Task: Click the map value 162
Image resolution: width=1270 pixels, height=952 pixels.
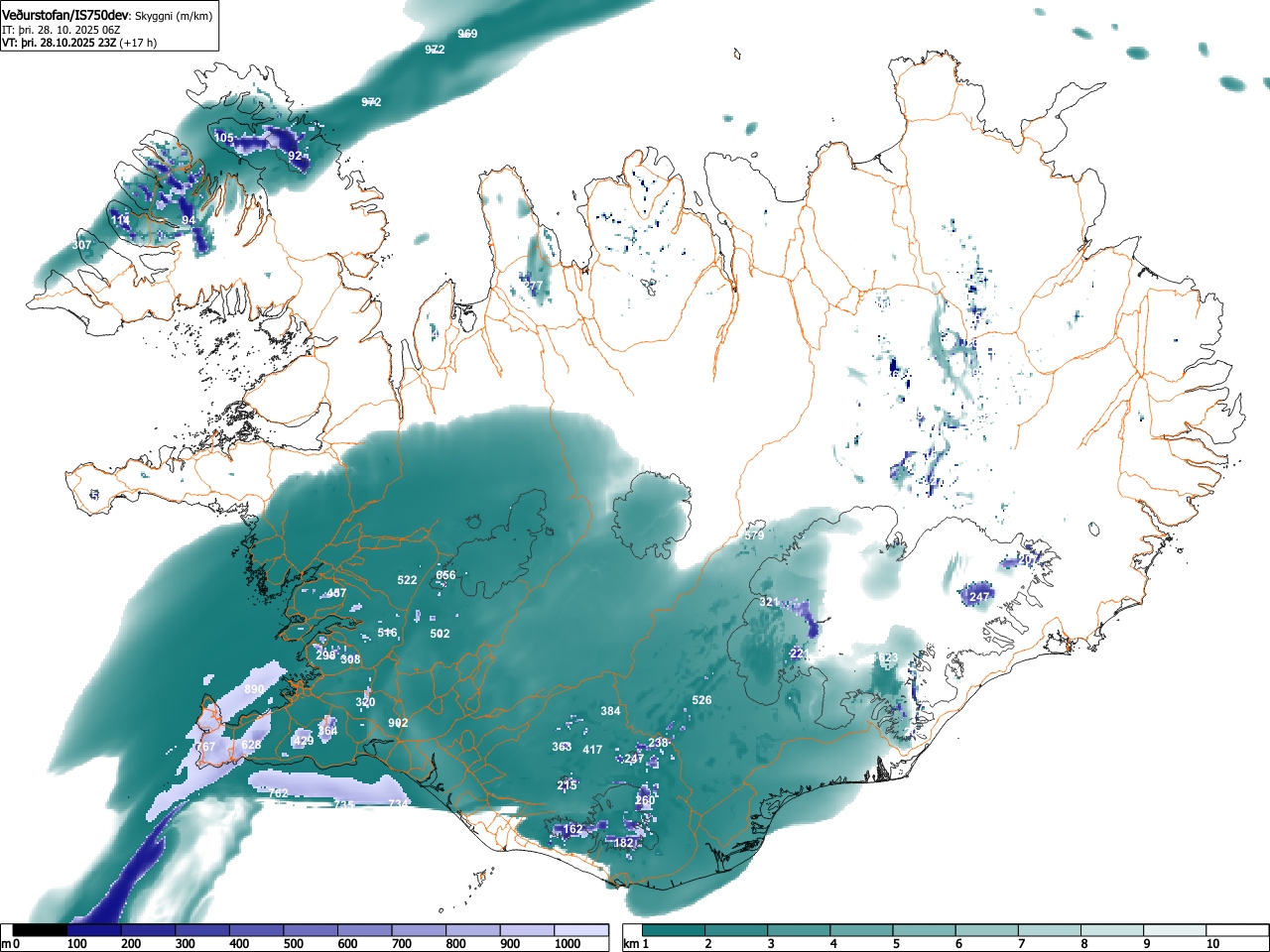Action: tap(573, 829)
